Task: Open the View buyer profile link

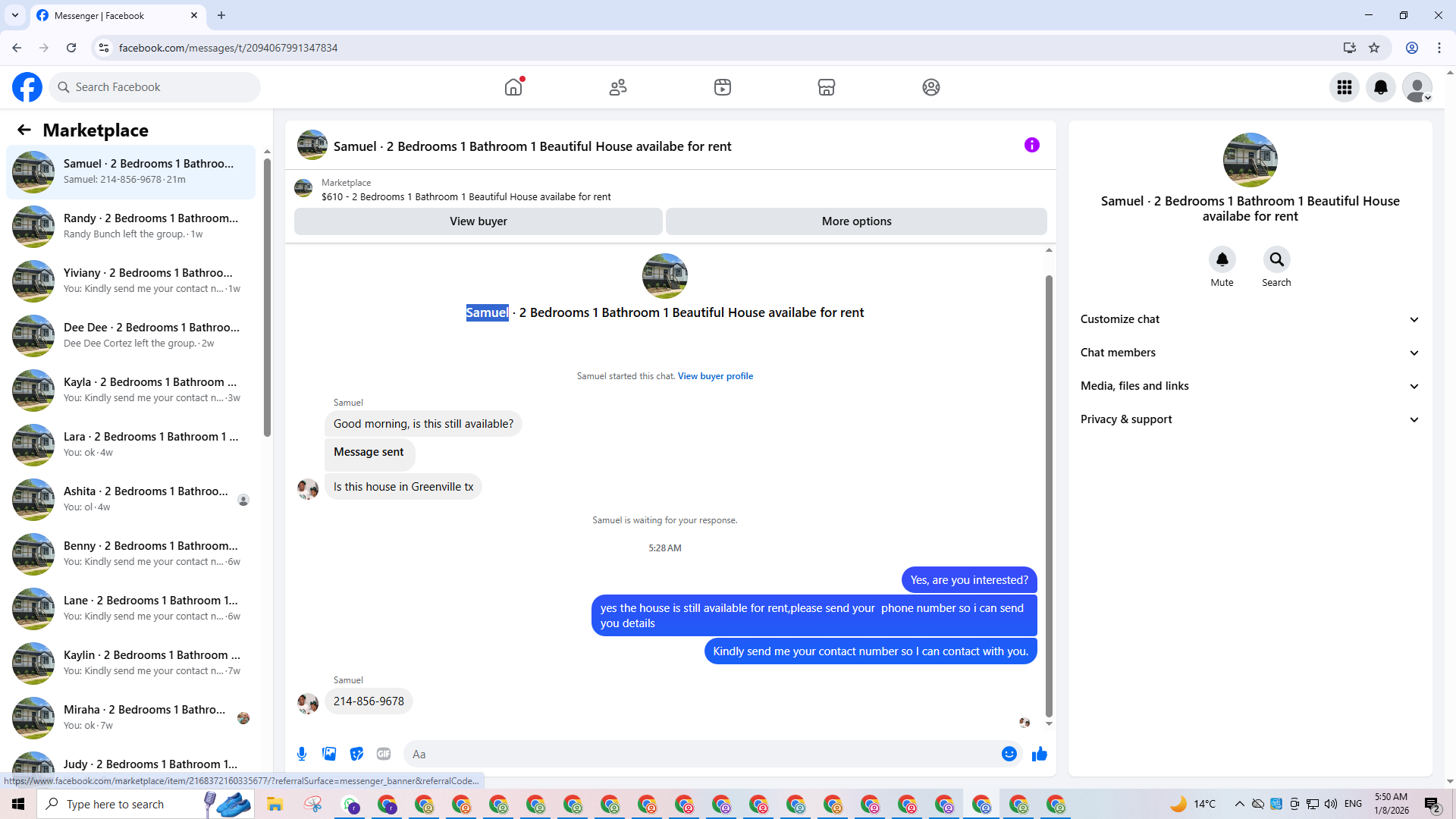Action: [x=715, y=376]
